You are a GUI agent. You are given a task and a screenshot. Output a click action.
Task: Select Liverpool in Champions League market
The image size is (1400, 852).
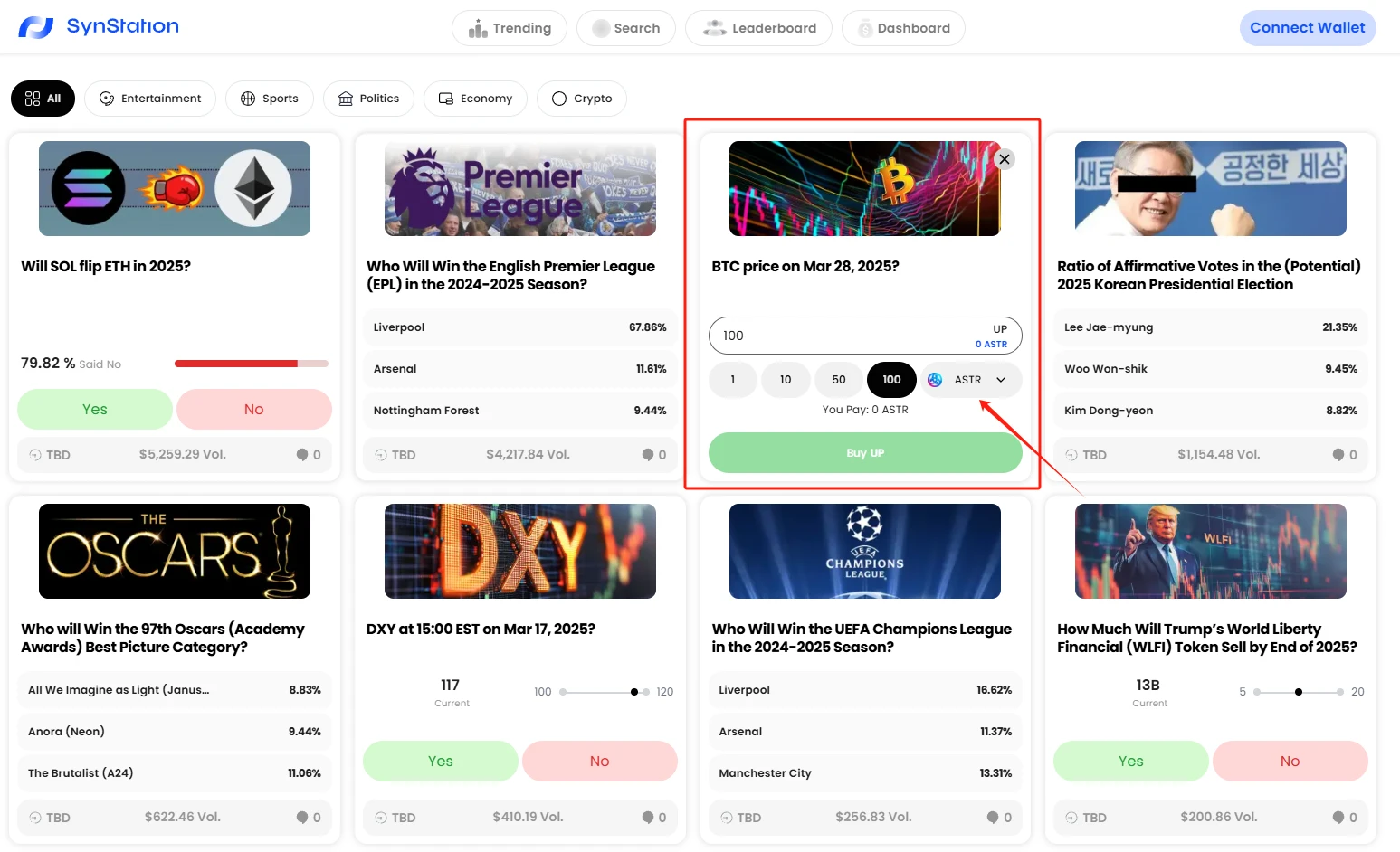(x=865, y=690)
